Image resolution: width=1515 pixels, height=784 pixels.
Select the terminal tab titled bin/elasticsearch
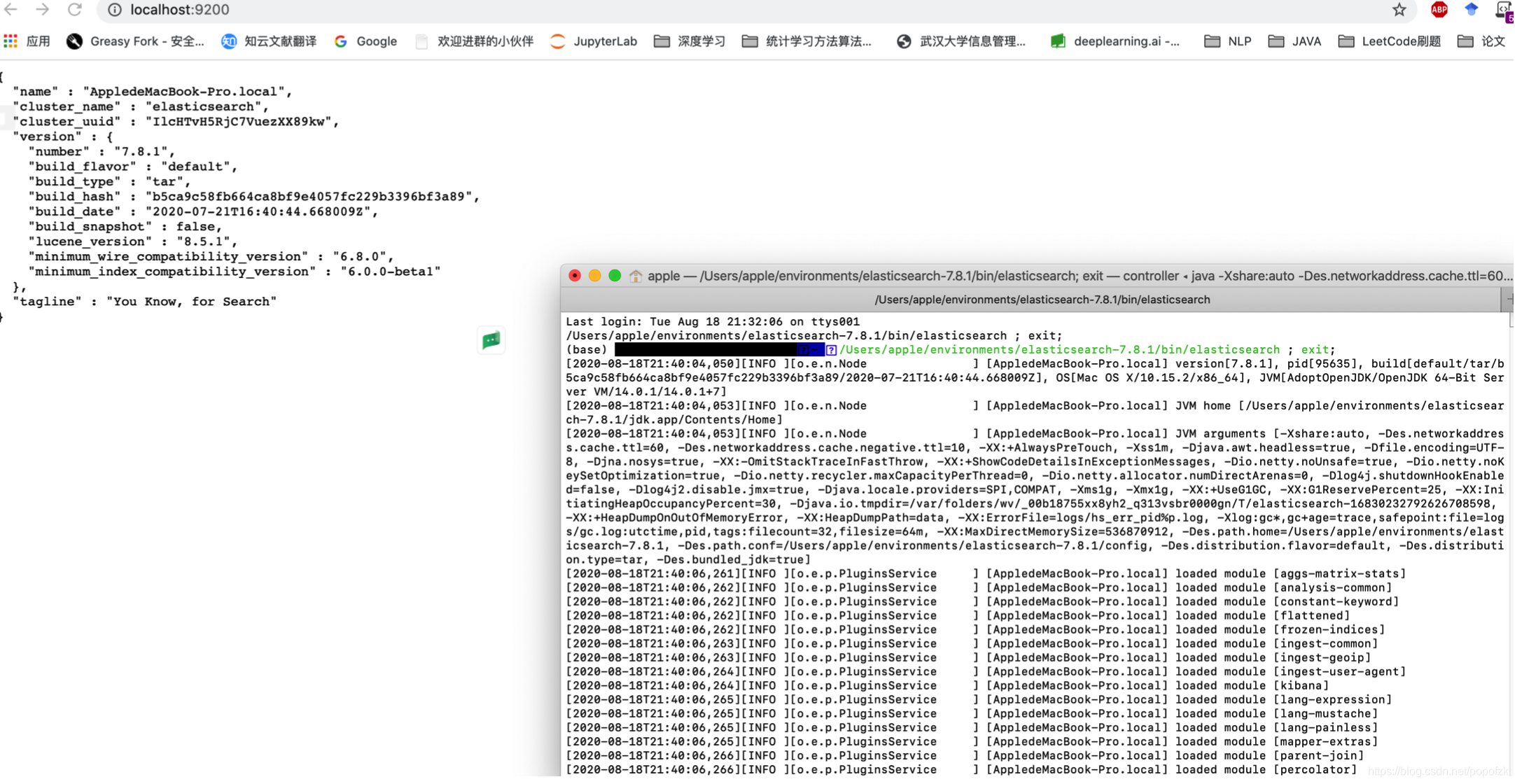tap(1042, 300)
